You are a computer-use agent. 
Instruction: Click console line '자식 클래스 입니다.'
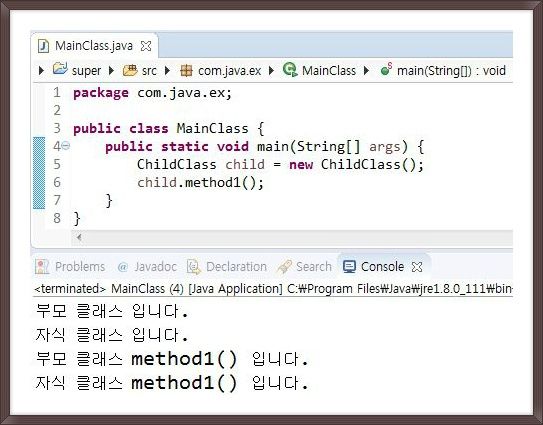(x=112, y=335)
